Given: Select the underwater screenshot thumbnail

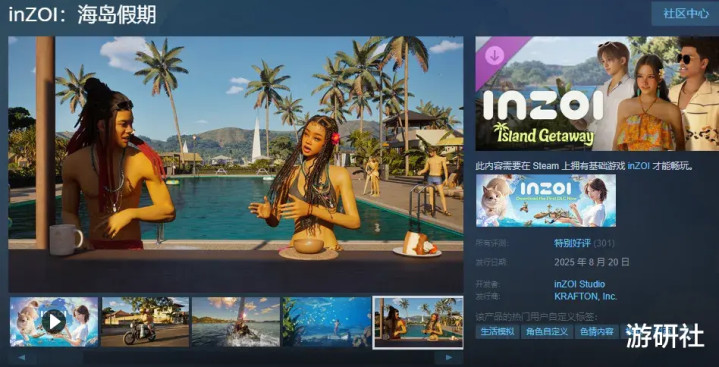Looking at the screenshot, I should (x=326, y=322).
